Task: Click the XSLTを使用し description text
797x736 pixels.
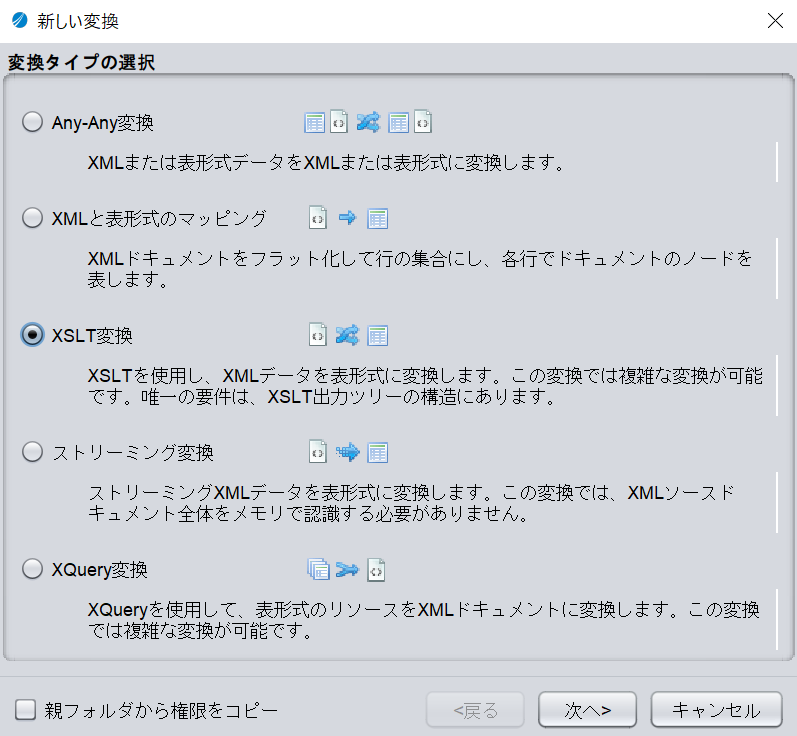Action: click(x=425, y=386)
